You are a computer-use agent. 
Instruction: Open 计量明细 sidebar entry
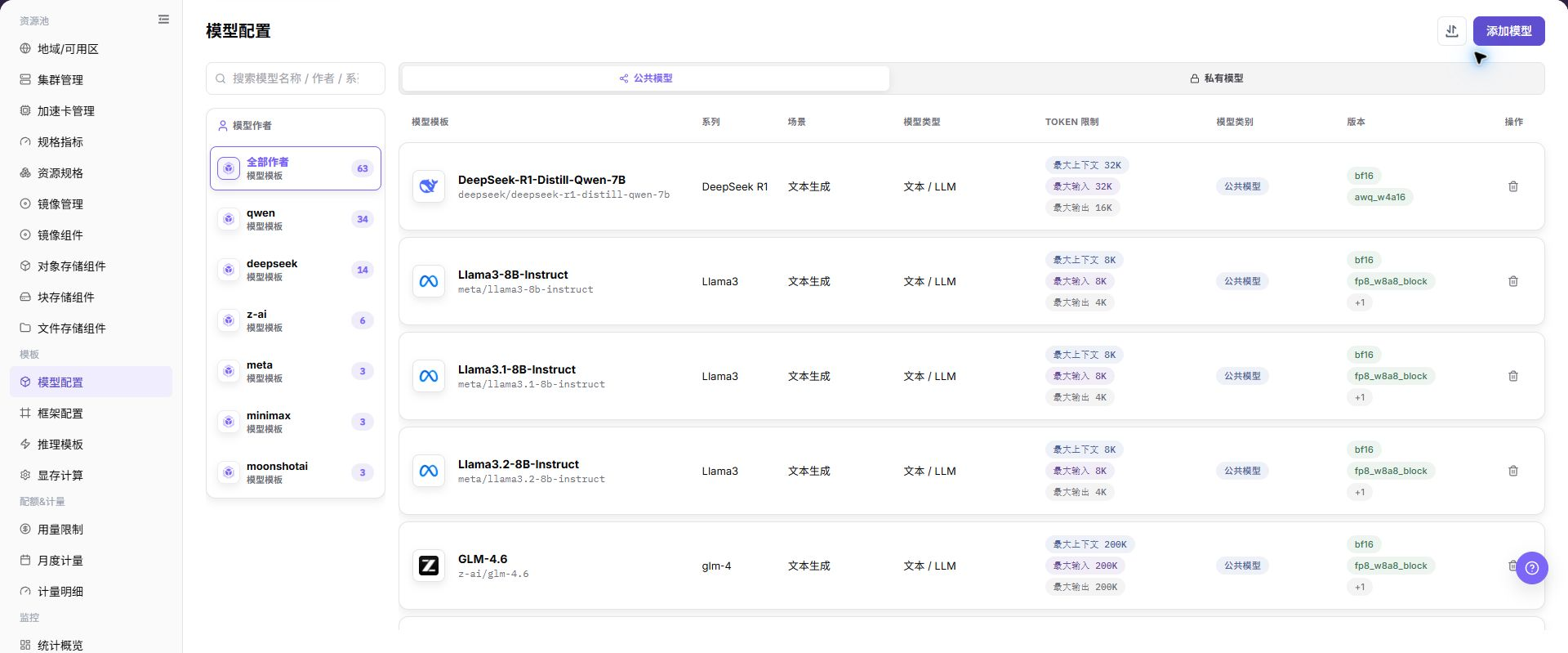pos(91,592)
